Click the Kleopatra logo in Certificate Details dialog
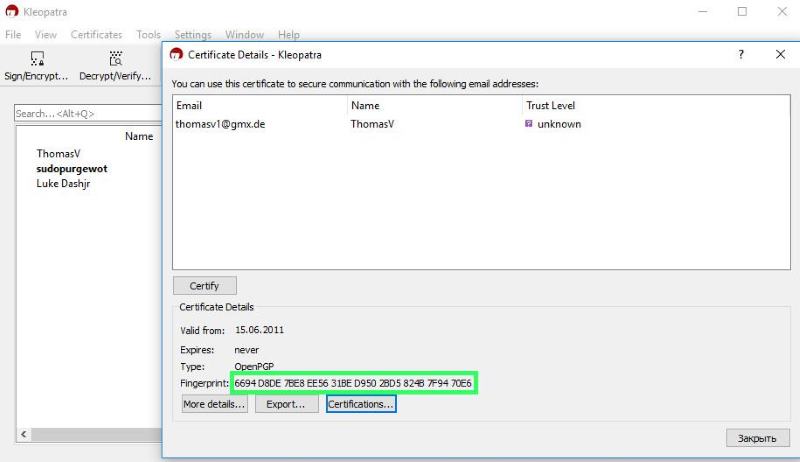 click(177, 54)
